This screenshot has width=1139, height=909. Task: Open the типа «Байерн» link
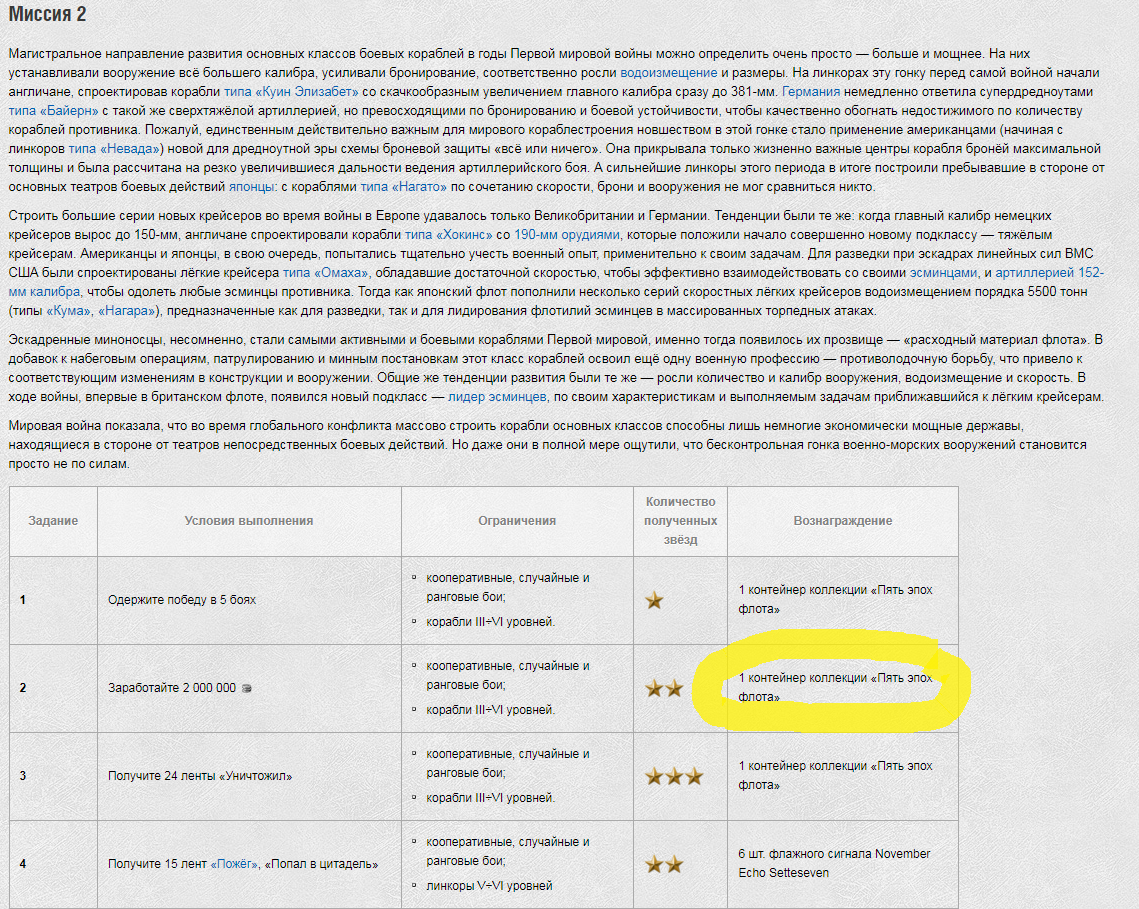pos(53,110)
